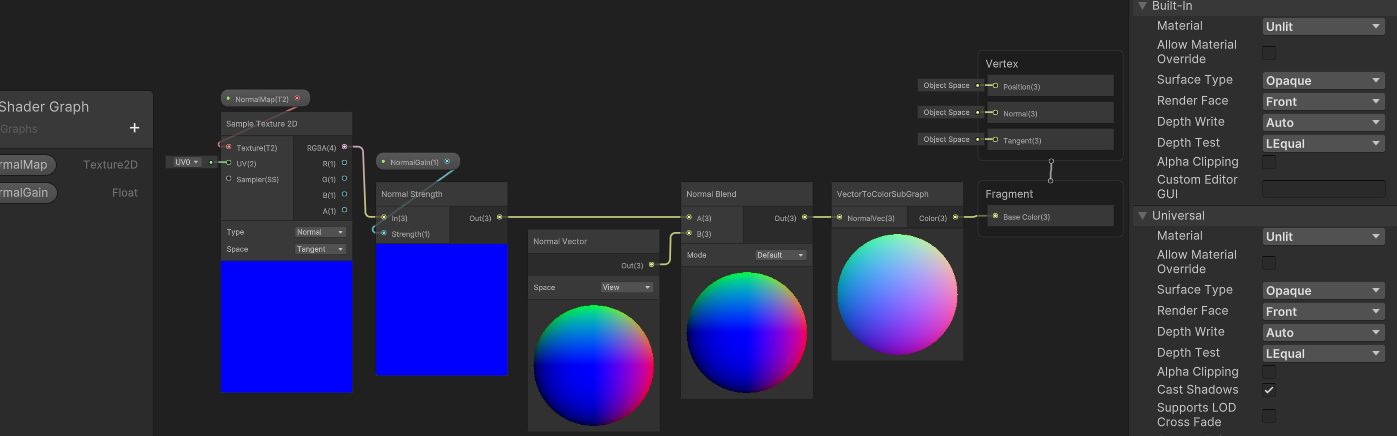This screenshot has width=1397, height=436.
Task: Toggle Universal Allow Material Override checkbox
Action: (x=1269, y=262)
